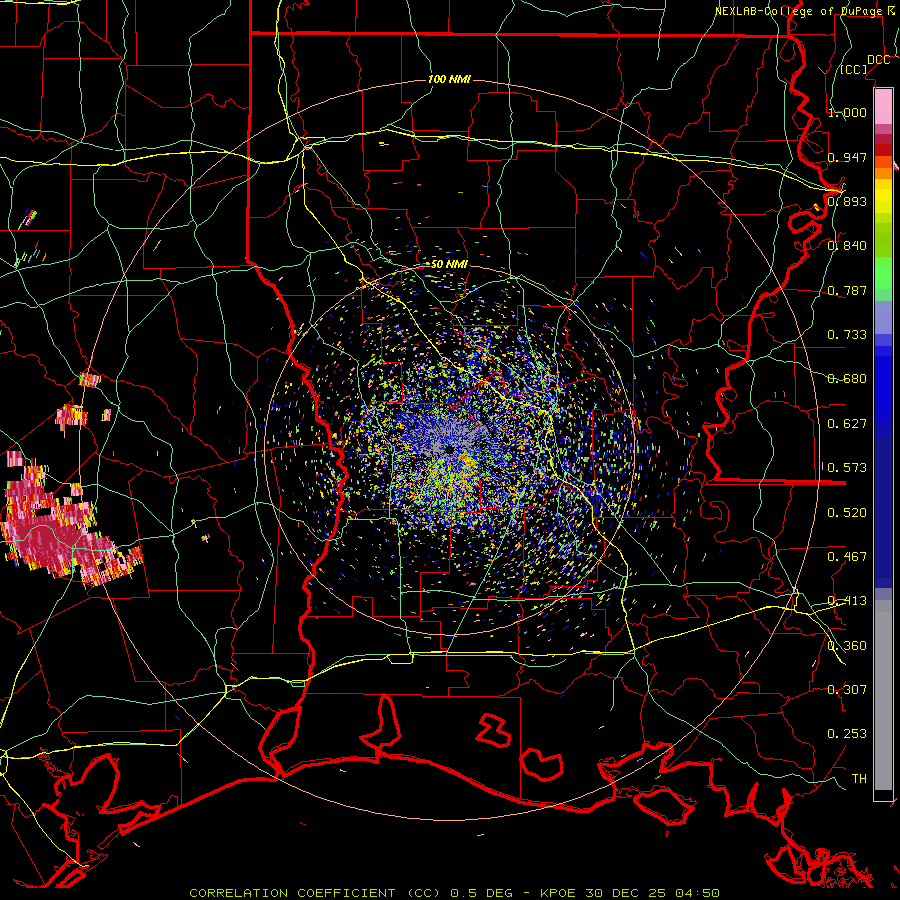
Task: Select the 0.680 value on the color scale
Action: pos(847,378)
